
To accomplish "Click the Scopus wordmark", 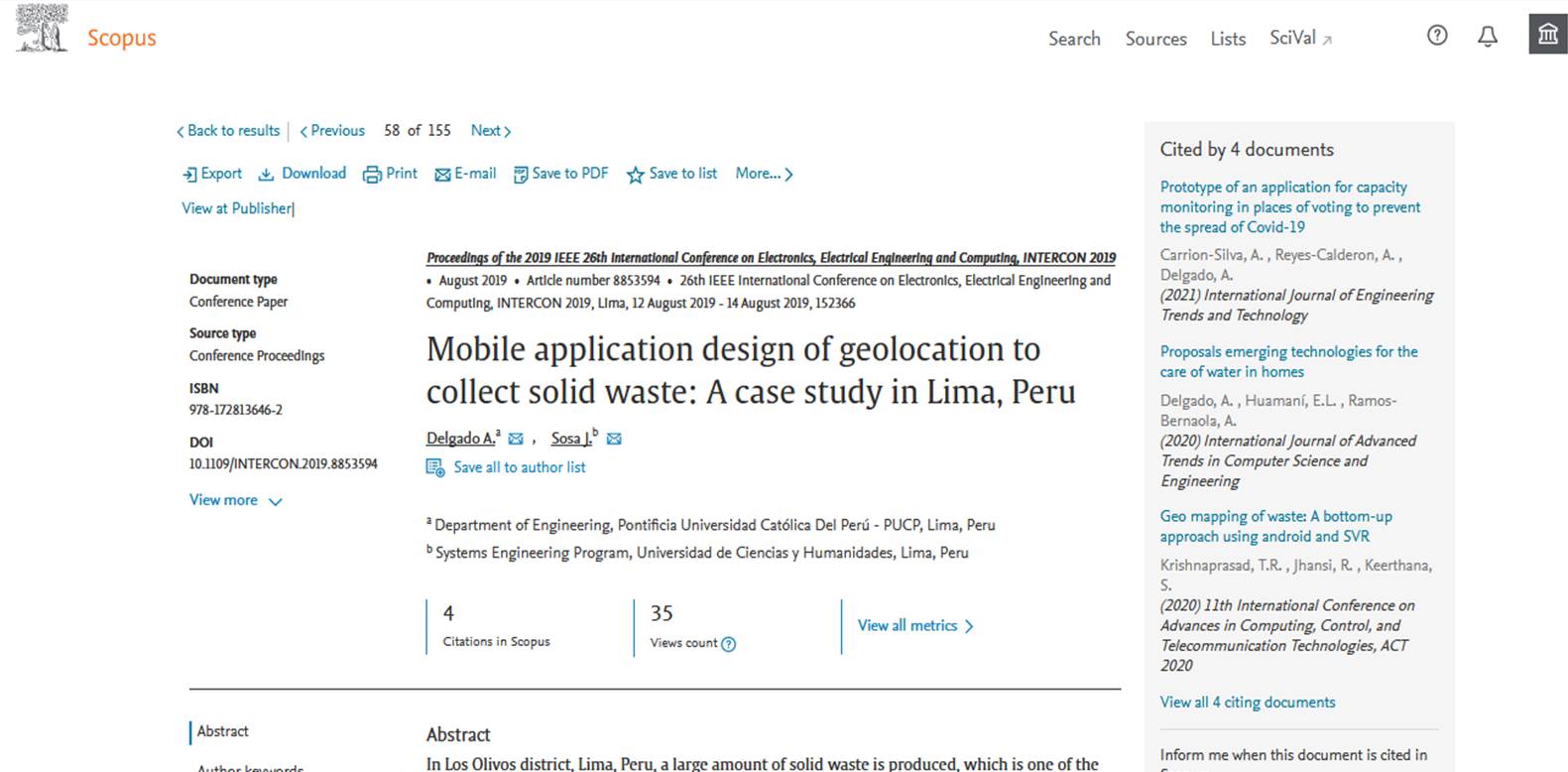I will tap(121, 38).
